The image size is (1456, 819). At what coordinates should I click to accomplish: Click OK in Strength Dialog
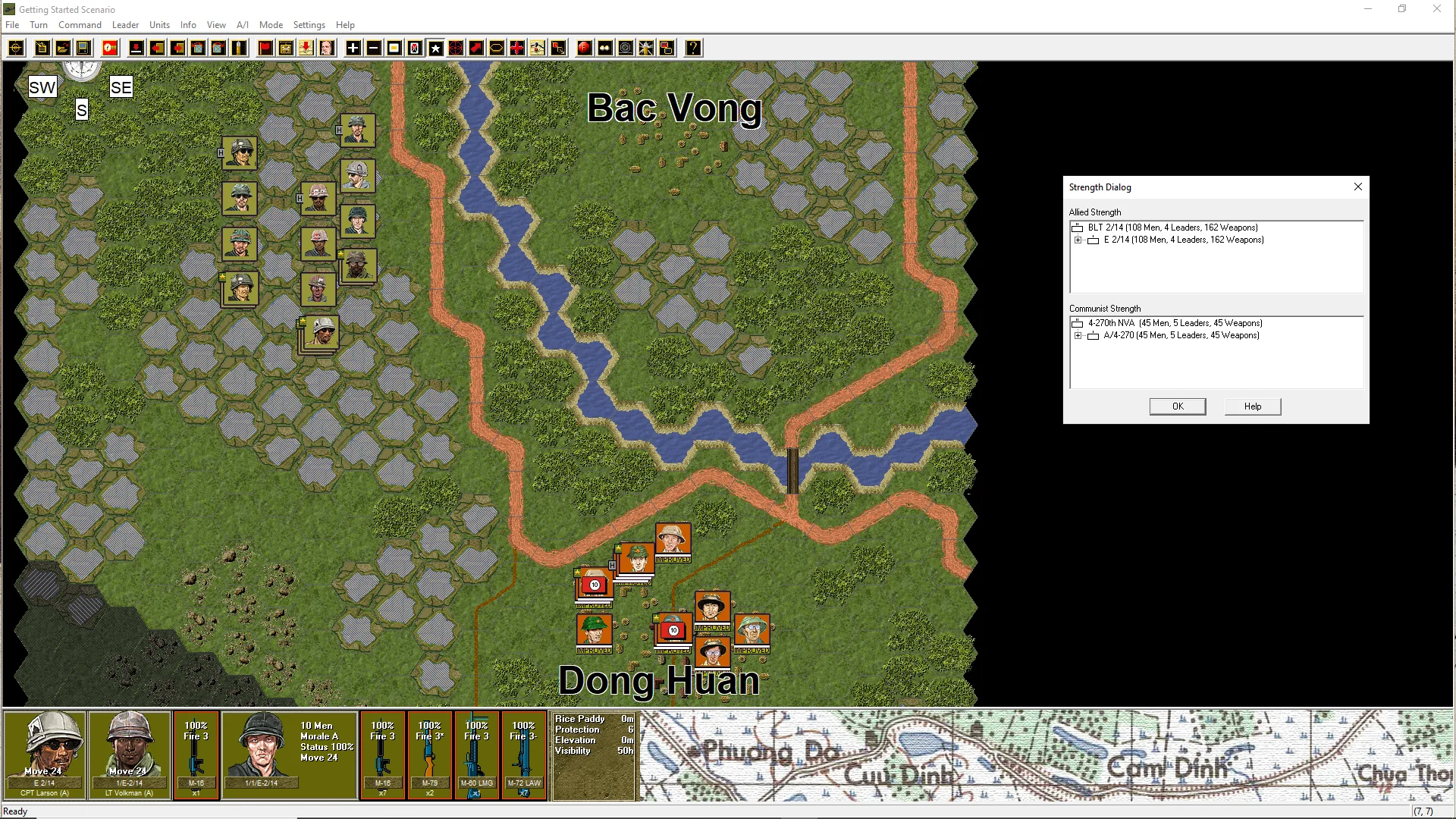(1177, 406)
